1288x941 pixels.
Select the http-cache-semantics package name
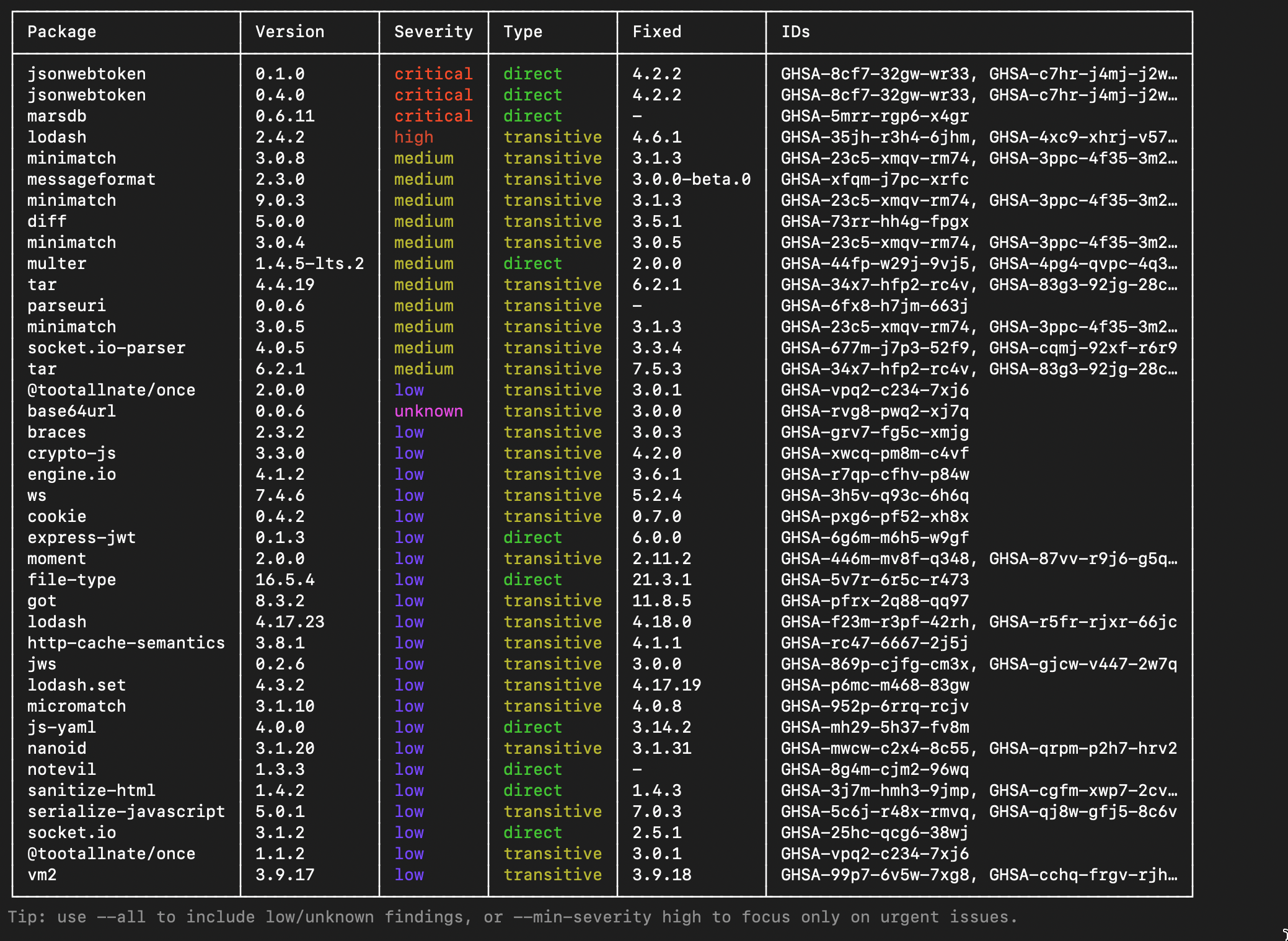(126, 643)
